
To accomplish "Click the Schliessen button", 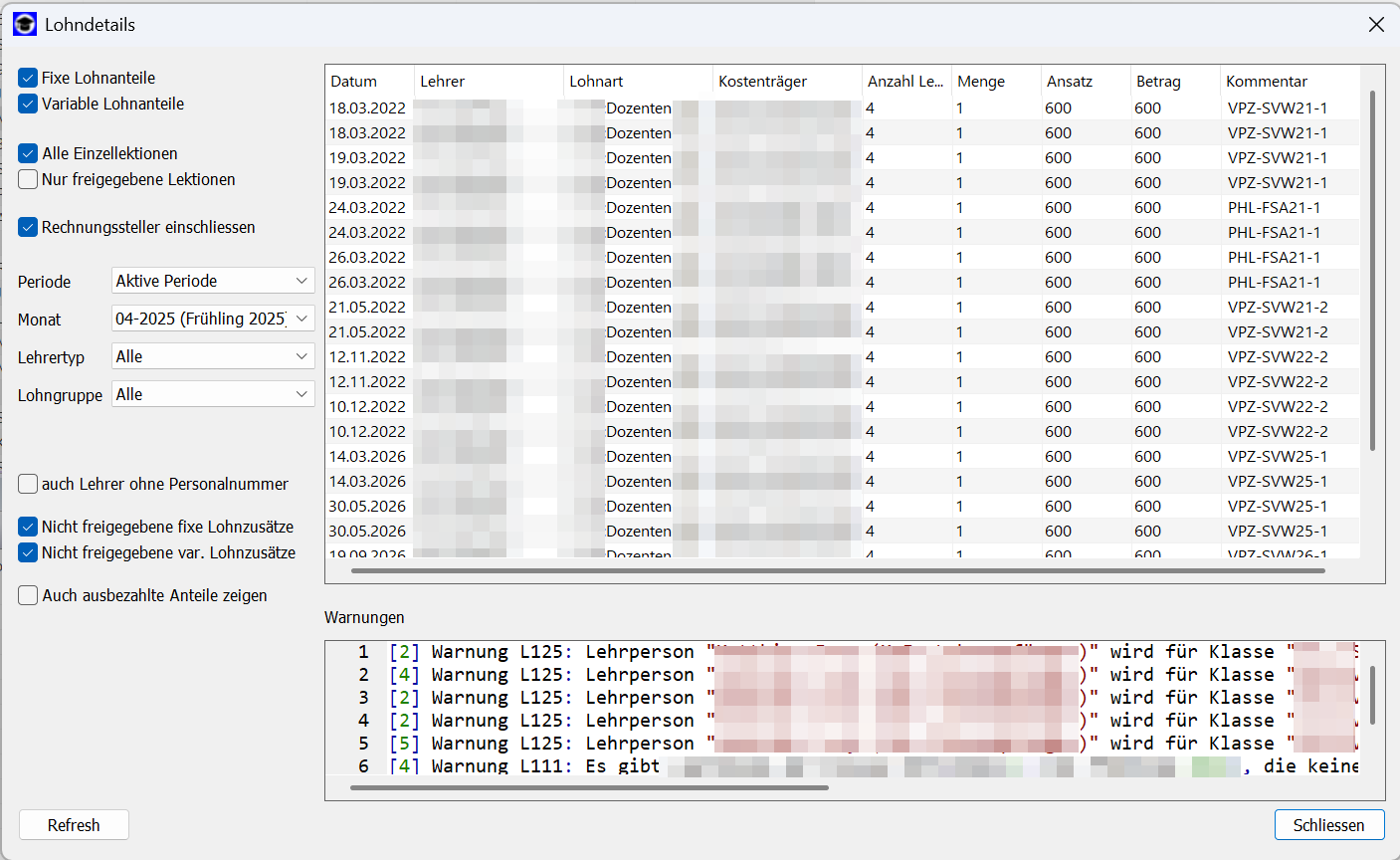I will 1328,825.
